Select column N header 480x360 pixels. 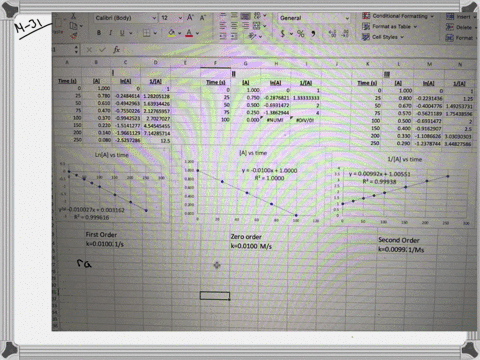(460, 64)
